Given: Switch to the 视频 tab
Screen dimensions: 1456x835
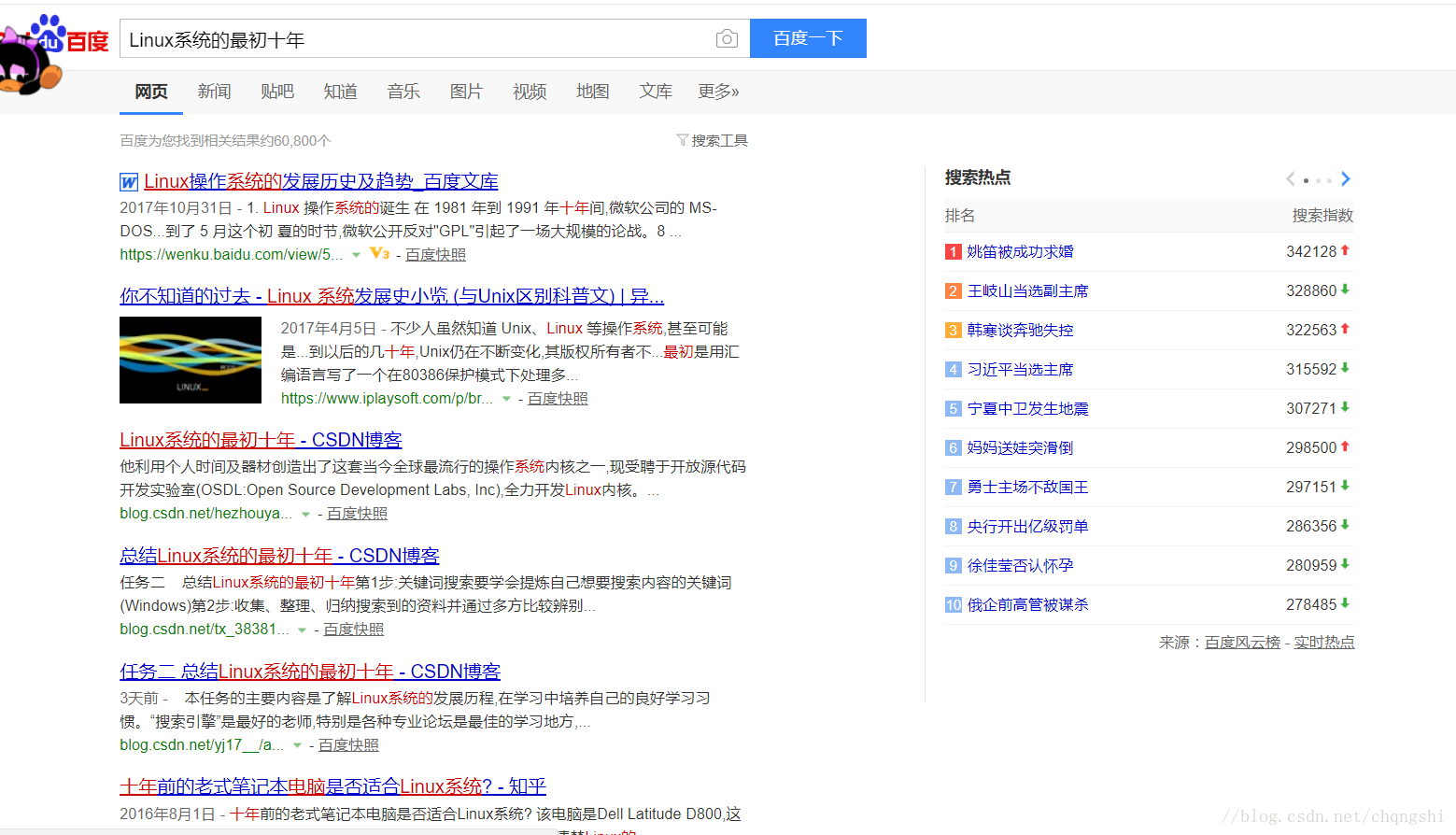Looking at the screenshot, I should [x=530, y=92].
